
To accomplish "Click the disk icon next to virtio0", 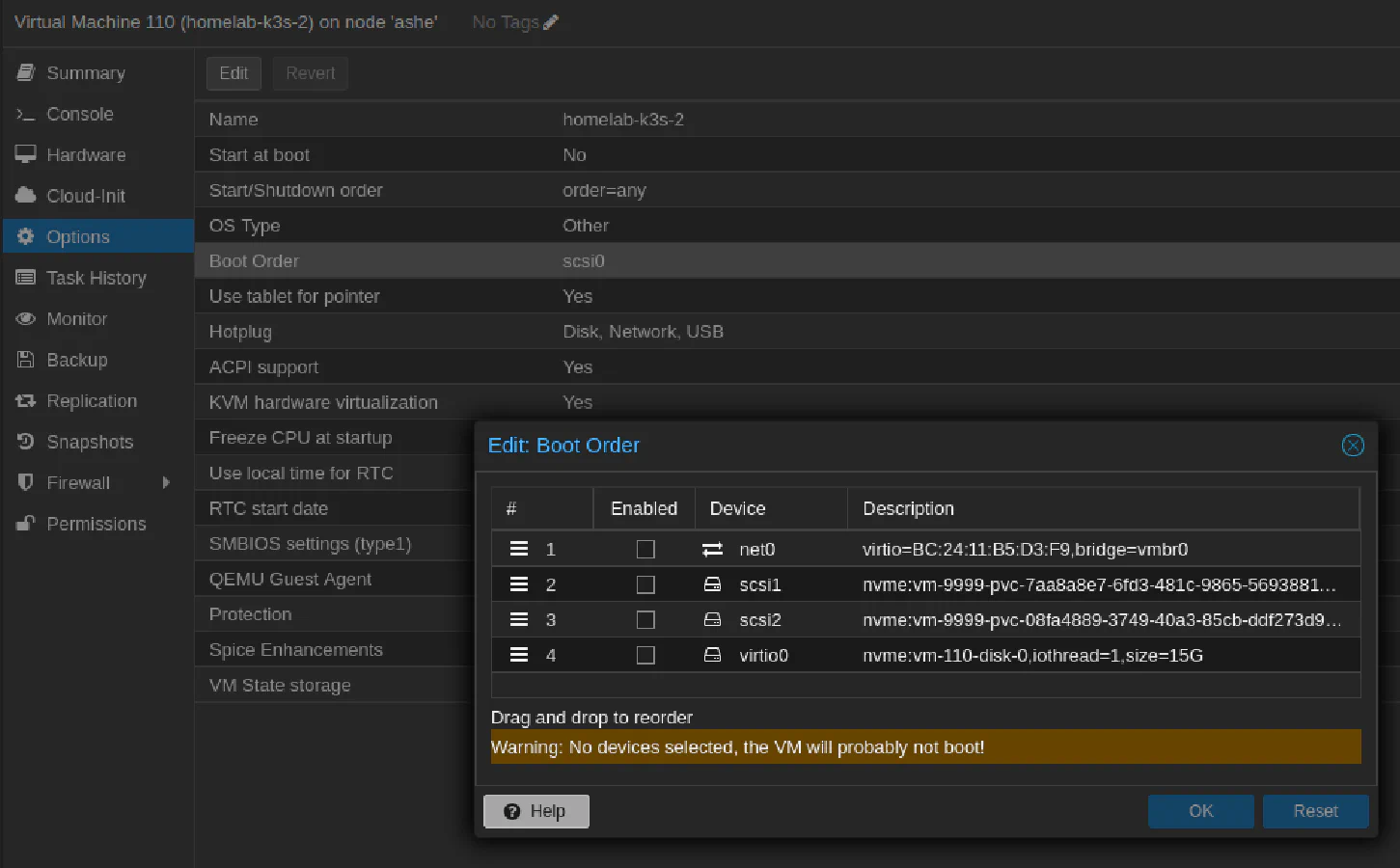I will [x=712, y=655].
